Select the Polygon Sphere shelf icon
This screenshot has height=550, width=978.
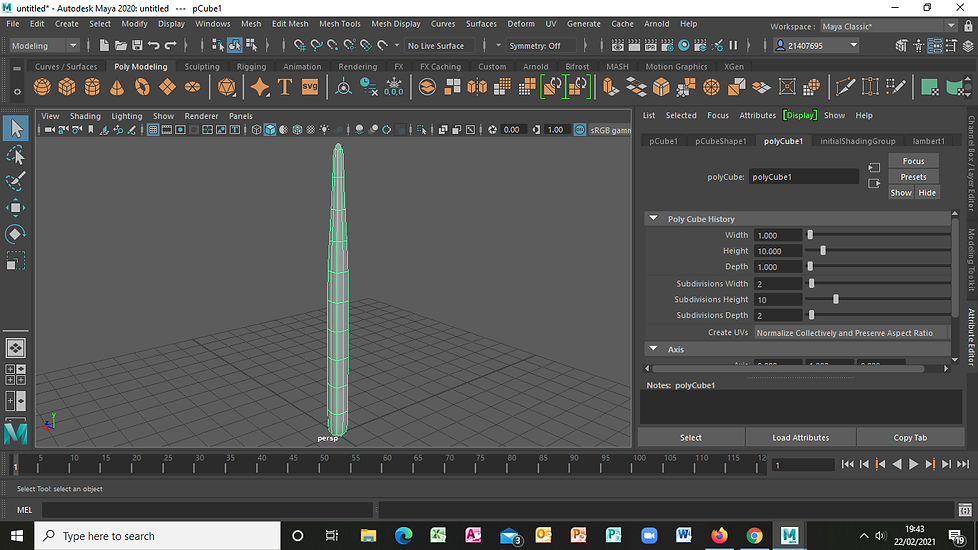coord(42,87)
